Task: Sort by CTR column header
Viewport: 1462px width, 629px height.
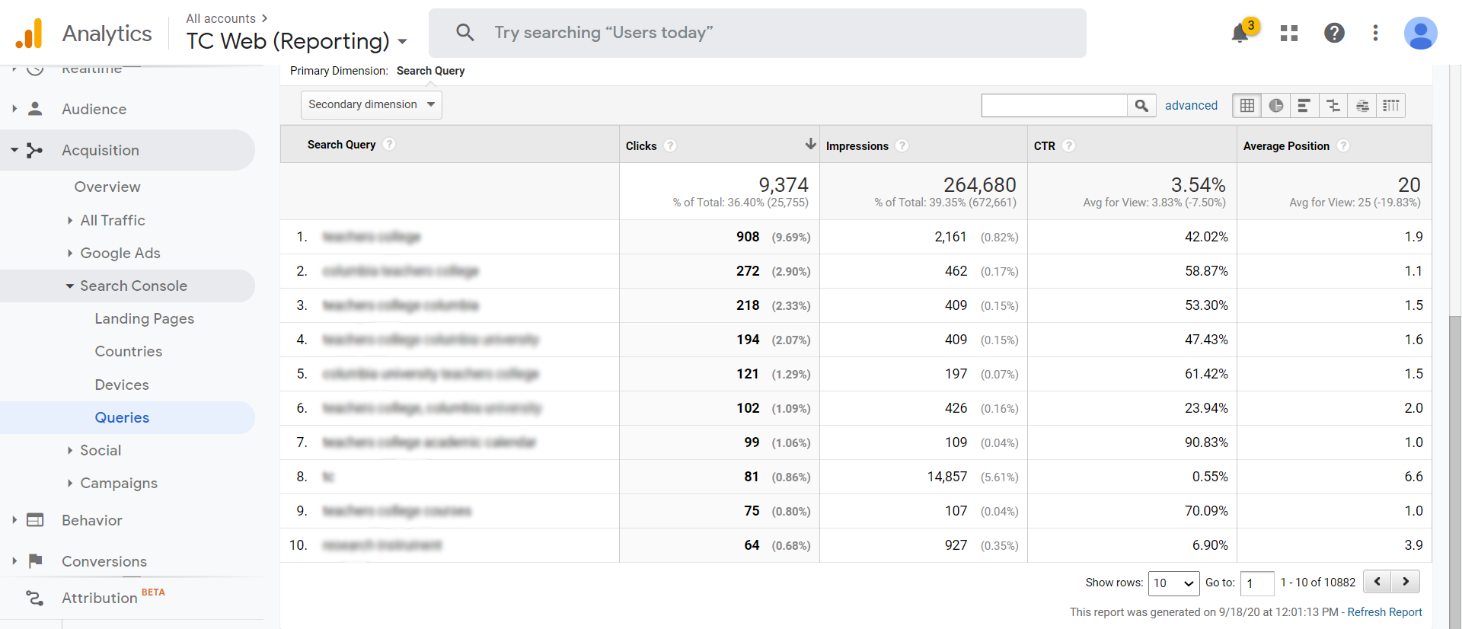Action: click(x=1044, y=145)
